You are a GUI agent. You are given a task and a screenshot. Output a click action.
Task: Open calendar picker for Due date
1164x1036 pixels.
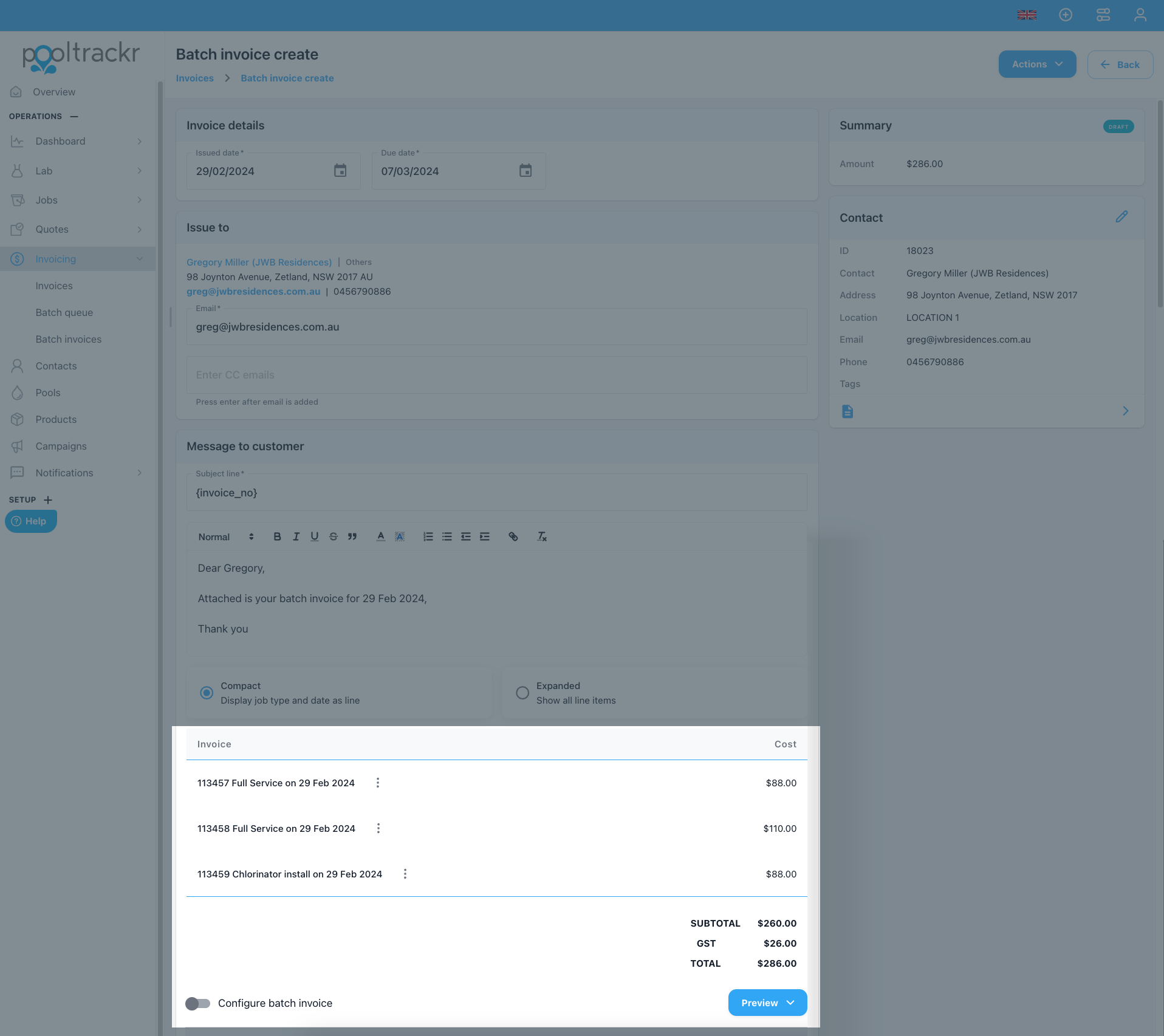coord(526,171)
